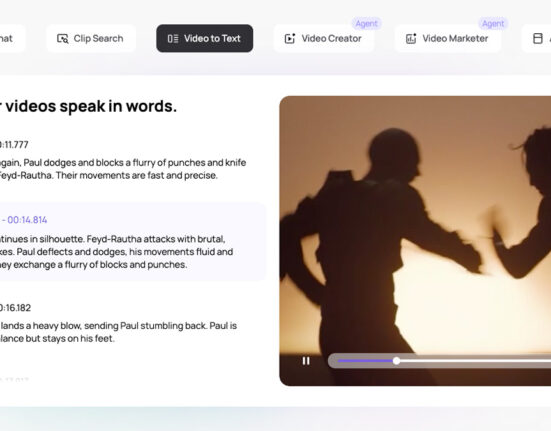Click the Video to Text list icon
This screenshot has height=431, width=551.
(173, 39)
